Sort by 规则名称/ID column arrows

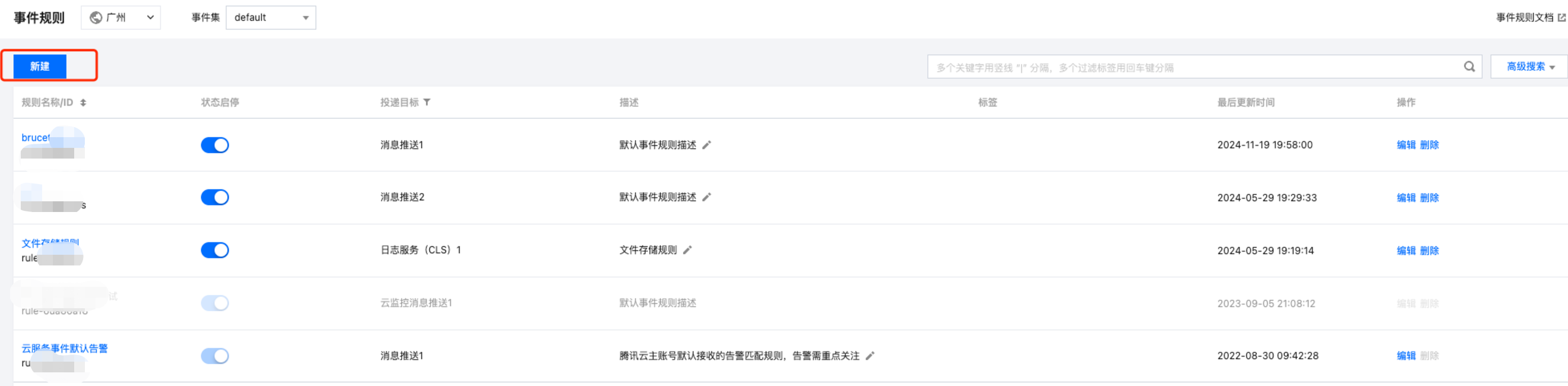84,103
